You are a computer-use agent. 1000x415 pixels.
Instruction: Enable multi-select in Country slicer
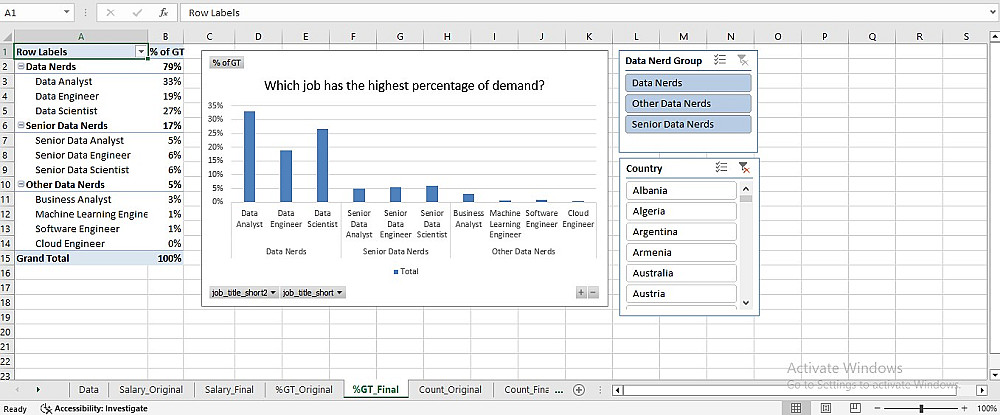pyautogui.click(x=720, y=169)
